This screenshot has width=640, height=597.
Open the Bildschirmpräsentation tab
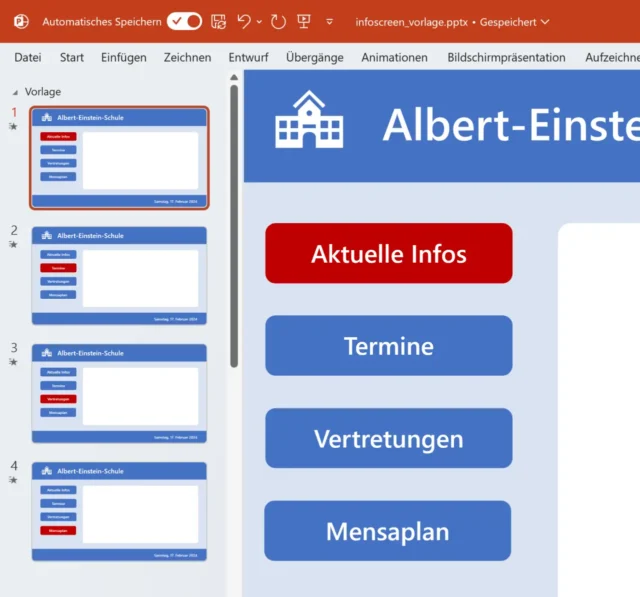506,57
